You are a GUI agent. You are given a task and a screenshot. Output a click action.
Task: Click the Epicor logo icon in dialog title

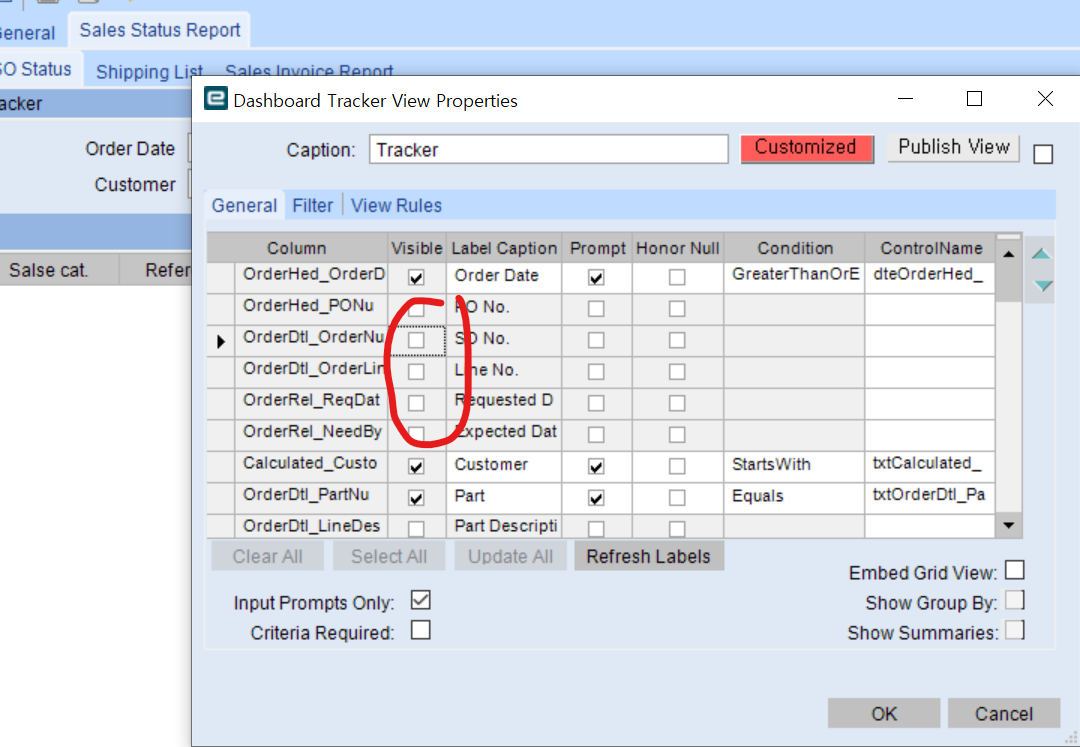pos(216,99)
